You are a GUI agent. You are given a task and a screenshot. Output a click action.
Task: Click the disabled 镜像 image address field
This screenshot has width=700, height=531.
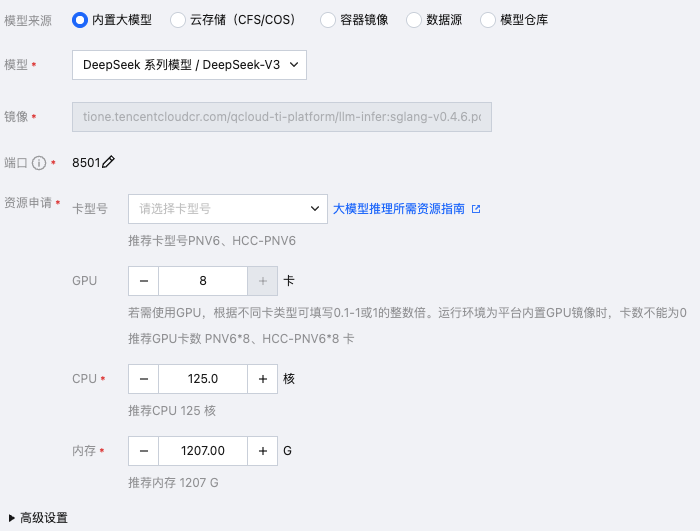coord(282,117)
